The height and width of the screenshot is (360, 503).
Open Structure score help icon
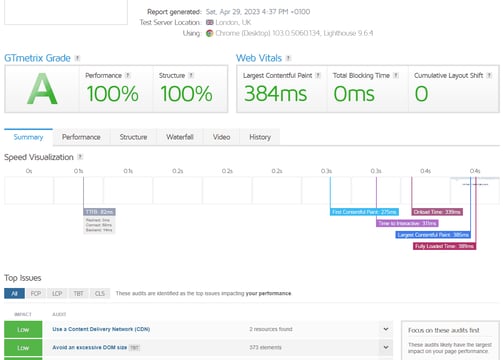pos(191,75)
